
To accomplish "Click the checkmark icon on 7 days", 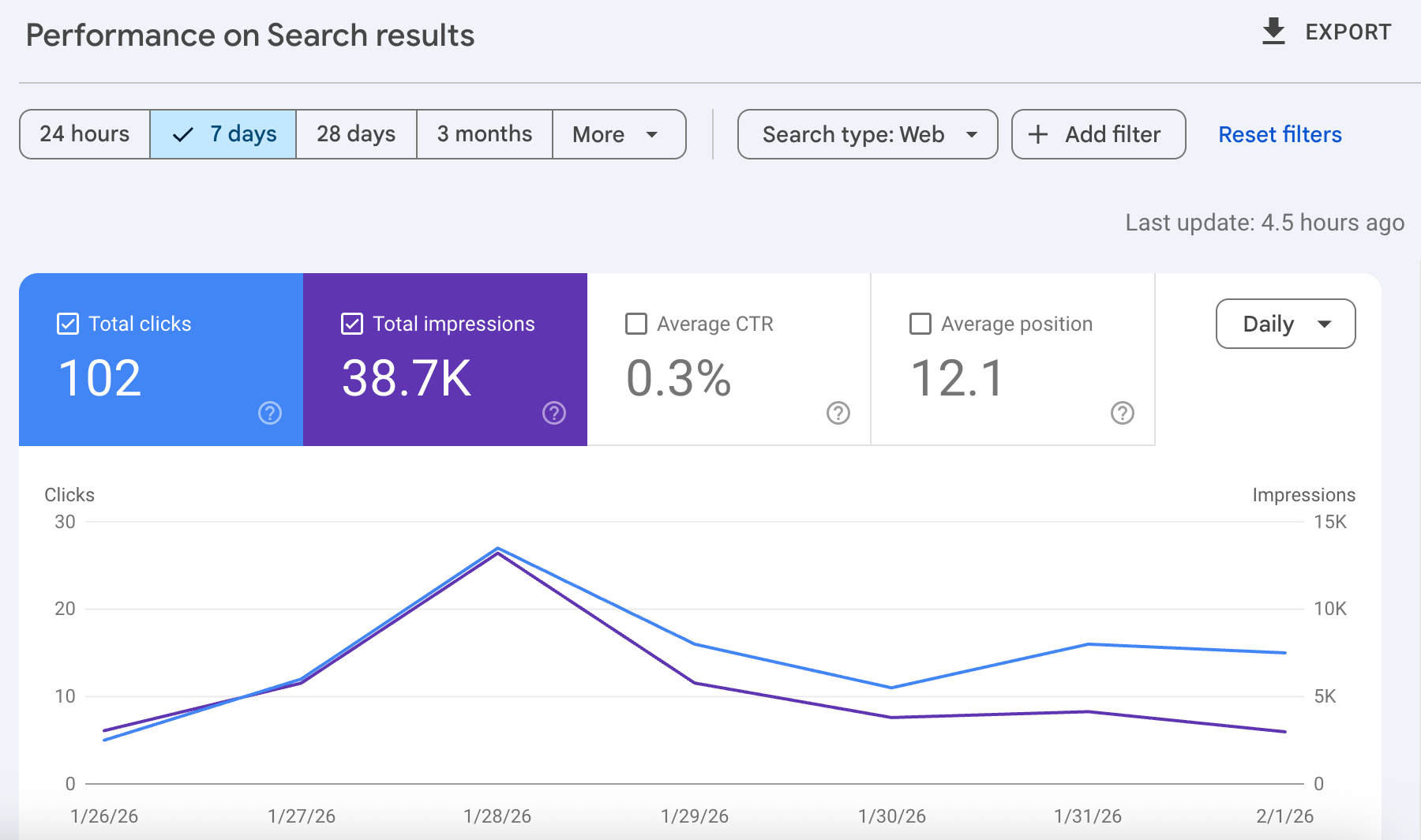I will tap(182, 135).
